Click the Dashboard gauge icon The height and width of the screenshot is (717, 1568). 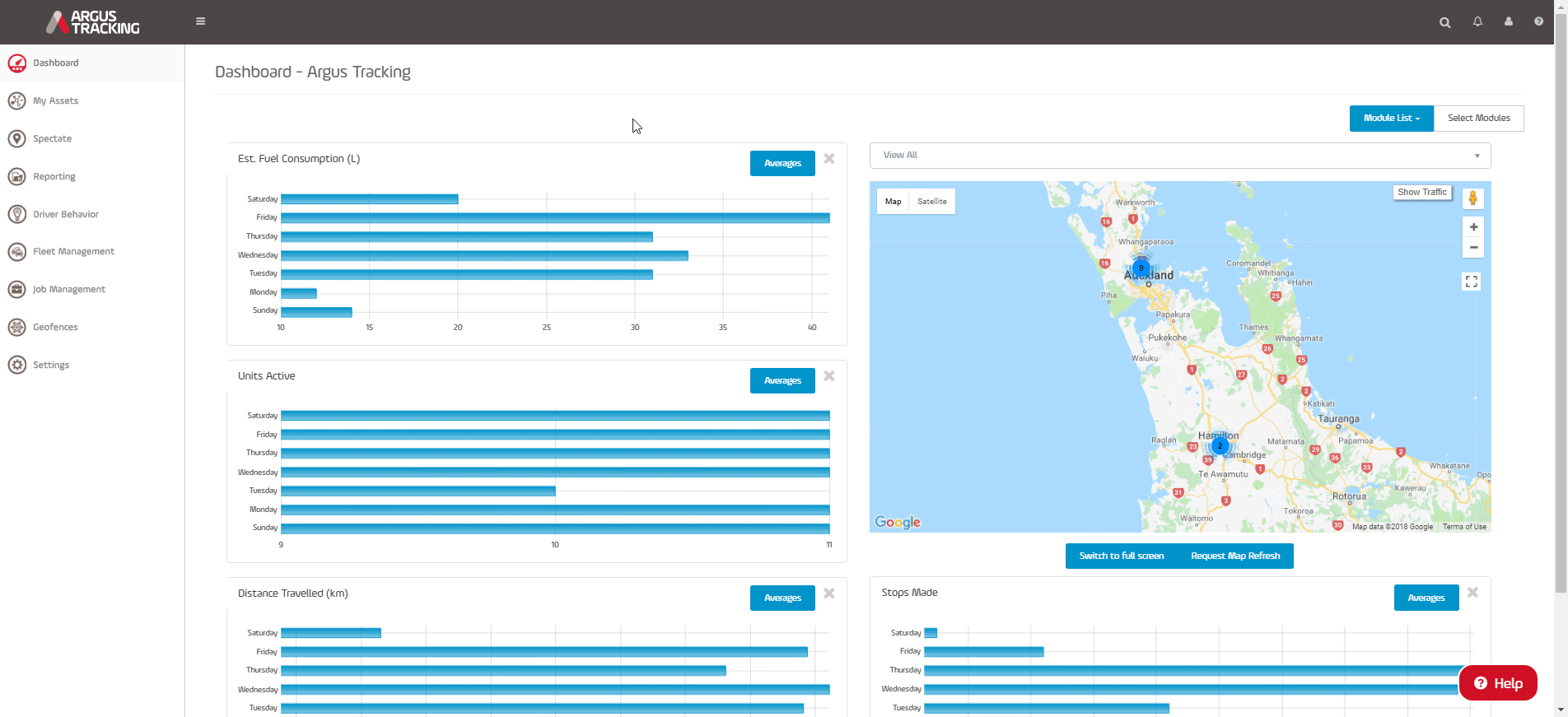(16, 63)
